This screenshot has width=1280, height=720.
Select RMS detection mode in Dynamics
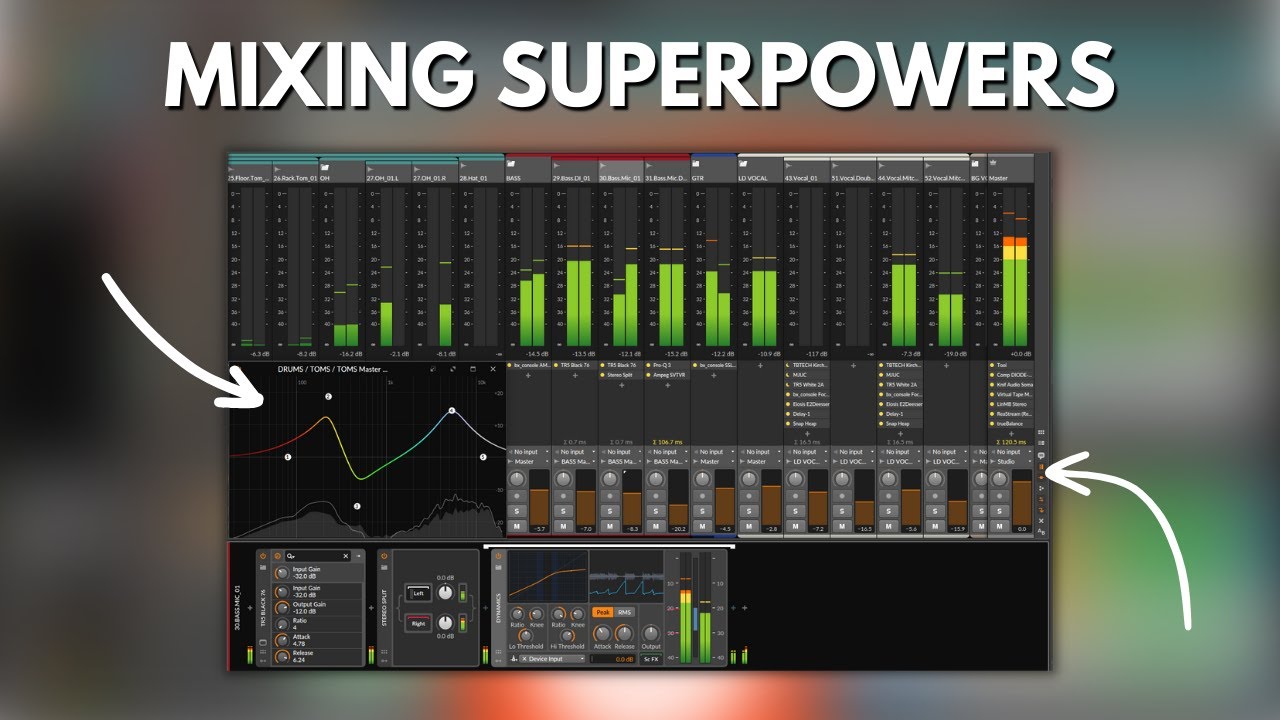624,612
